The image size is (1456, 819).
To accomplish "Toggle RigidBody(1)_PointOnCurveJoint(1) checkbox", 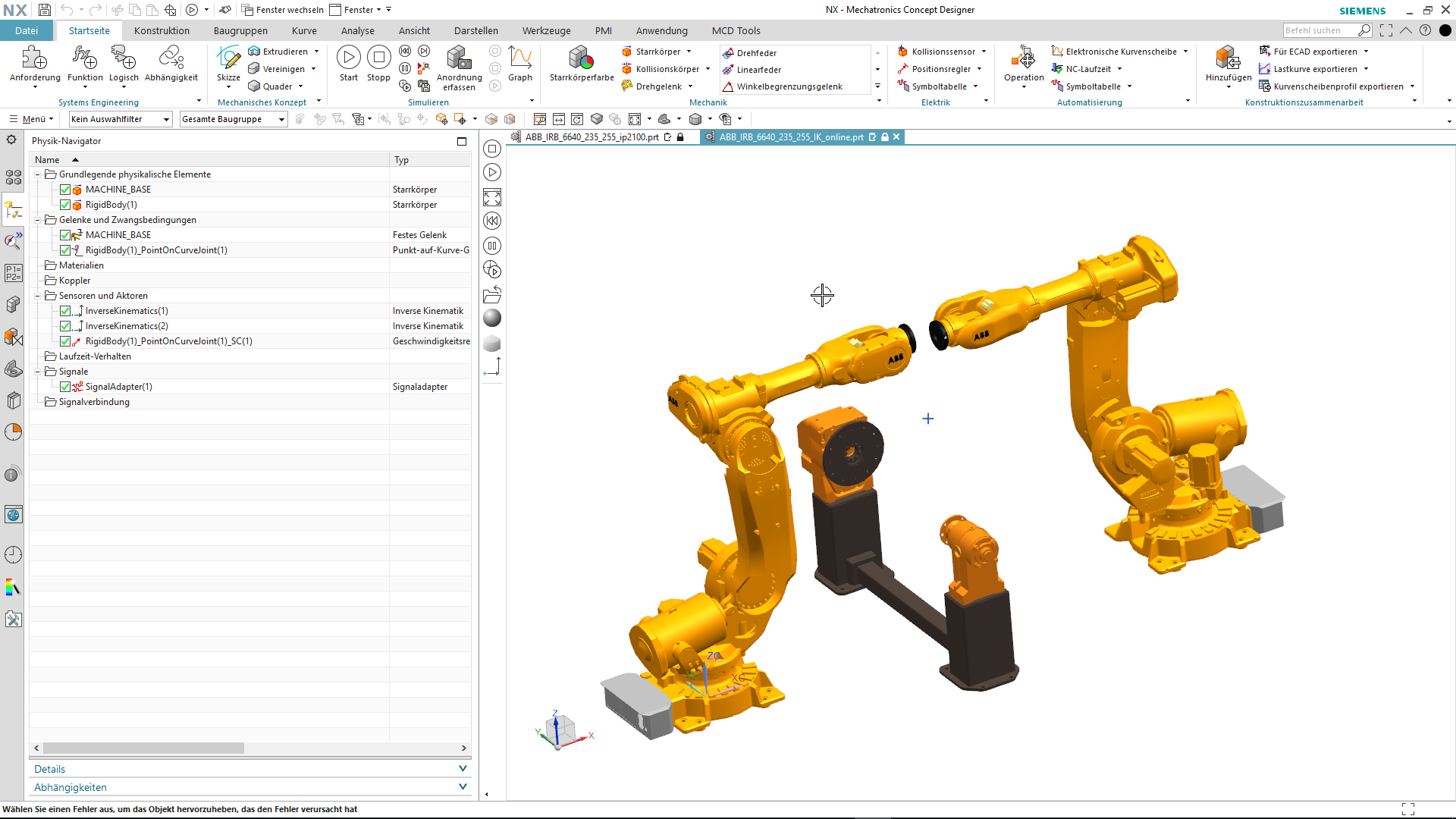I will pos(65,250).
